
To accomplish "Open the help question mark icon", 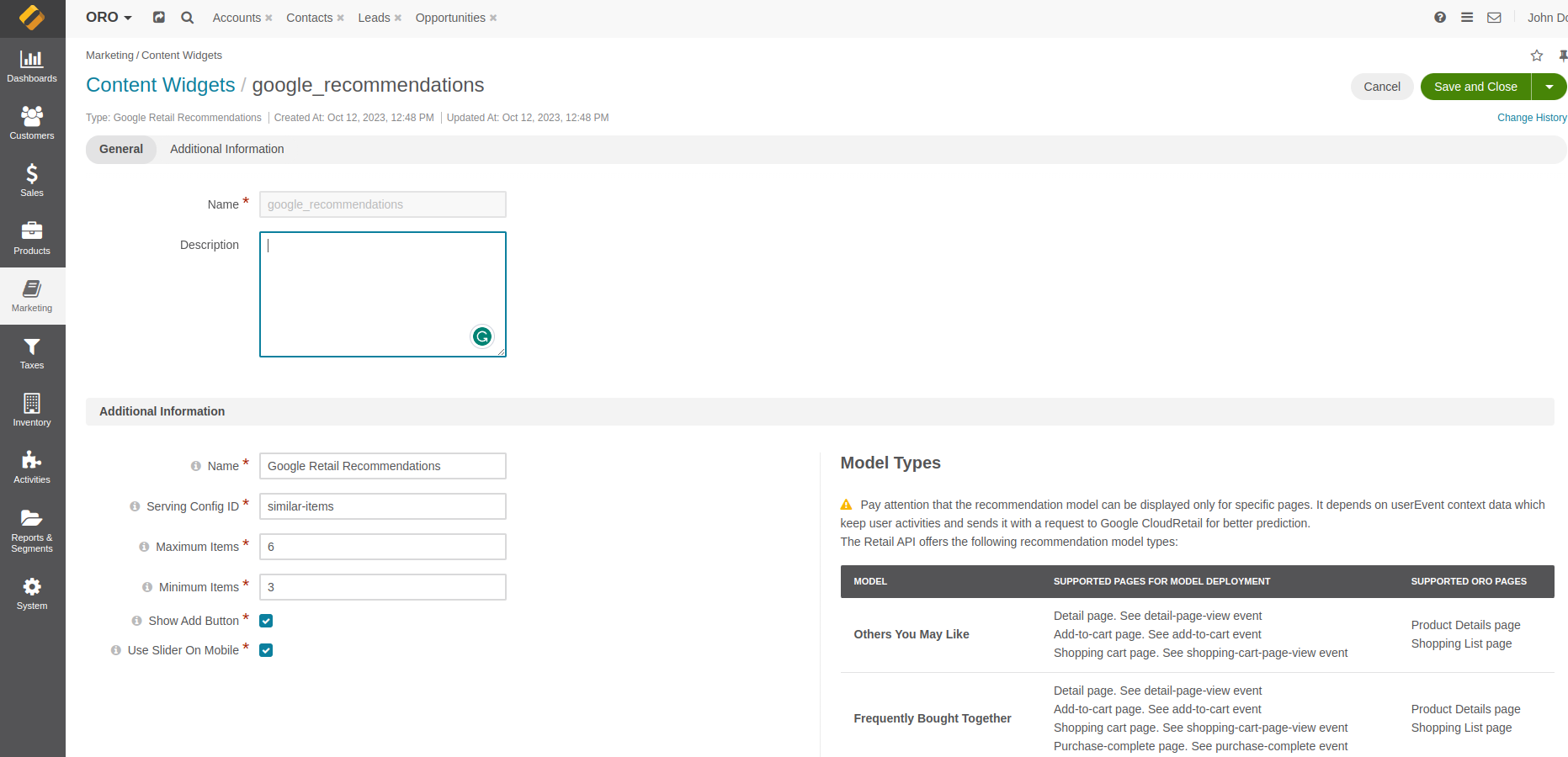I will tap(1440, 18).
